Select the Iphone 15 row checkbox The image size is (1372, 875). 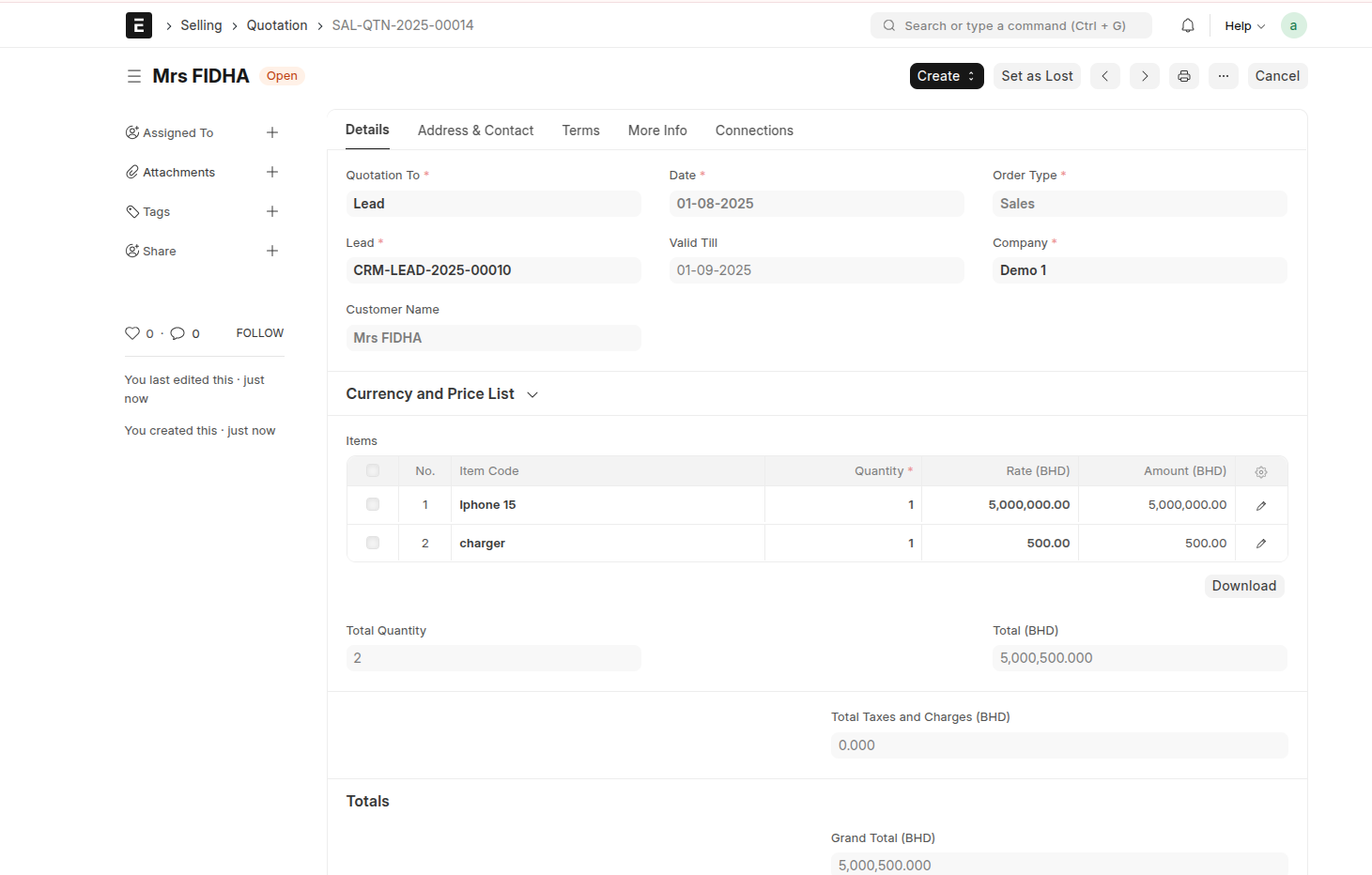tap(373, 504)
